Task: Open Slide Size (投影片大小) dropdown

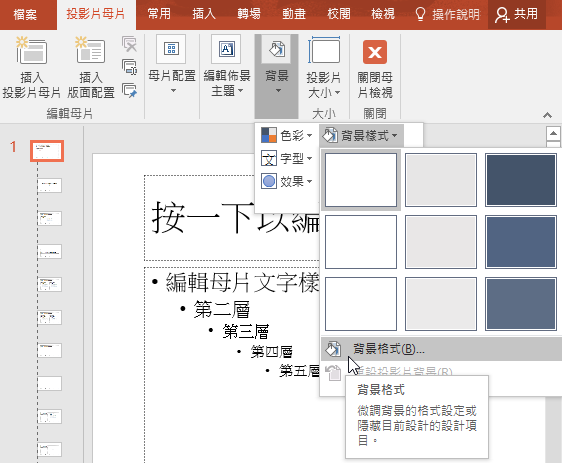Action: tap(324, 67)
